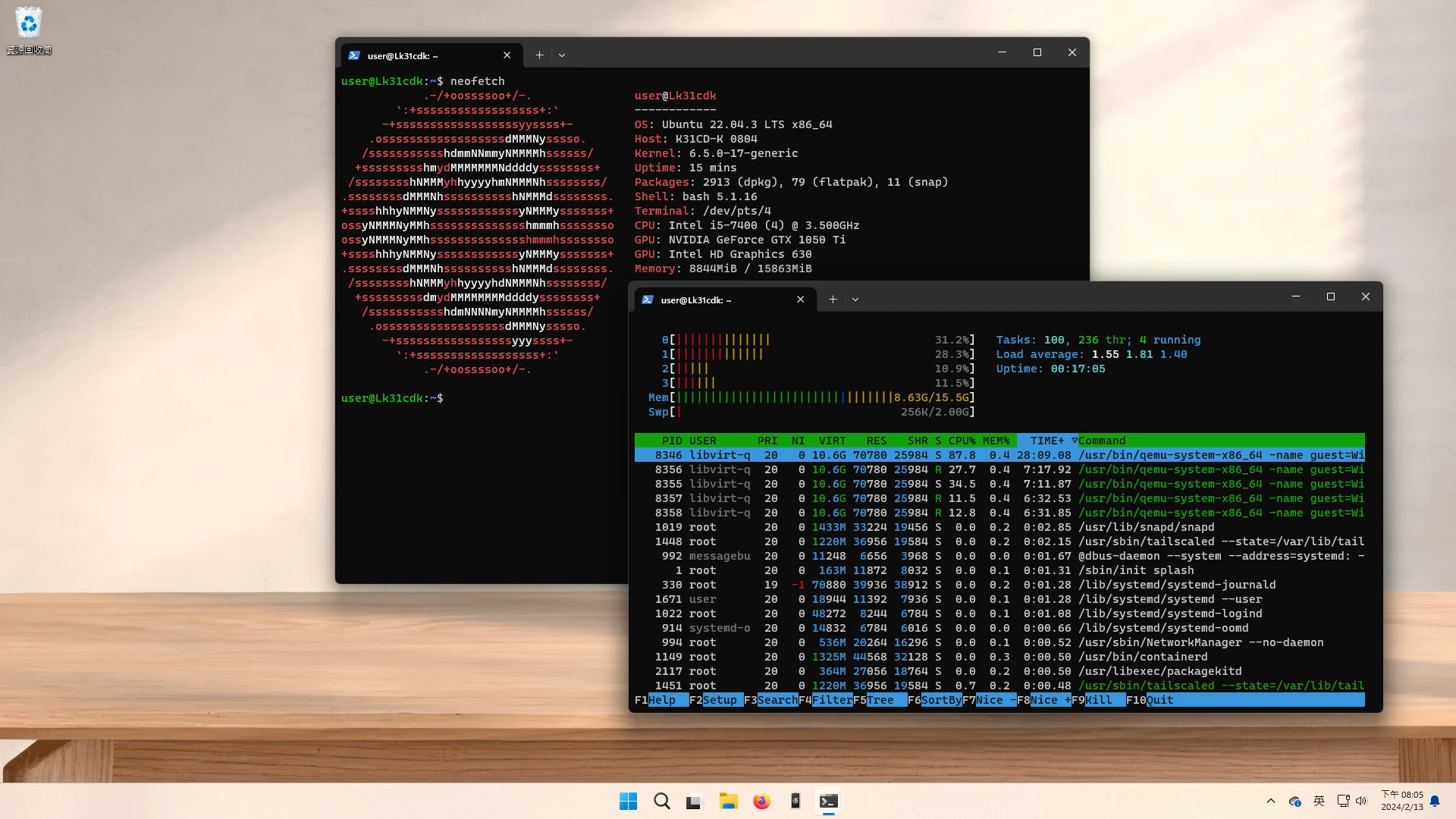1456x819 pixels.
Task: Add a new tab in neofetch terminal
Action: [539, 55]
